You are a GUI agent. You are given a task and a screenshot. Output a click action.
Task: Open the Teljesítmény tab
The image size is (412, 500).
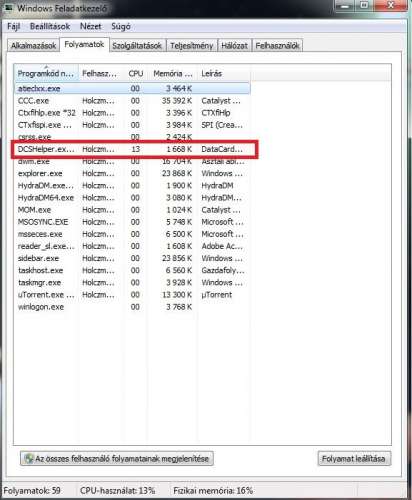192,46
